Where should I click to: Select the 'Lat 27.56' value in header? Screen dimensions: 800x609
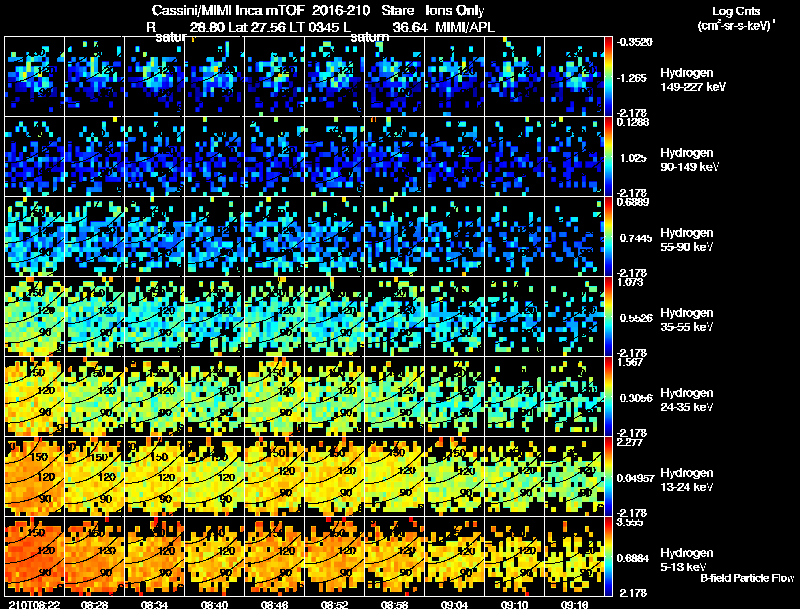pyautogui.click(x=259, y=28)
